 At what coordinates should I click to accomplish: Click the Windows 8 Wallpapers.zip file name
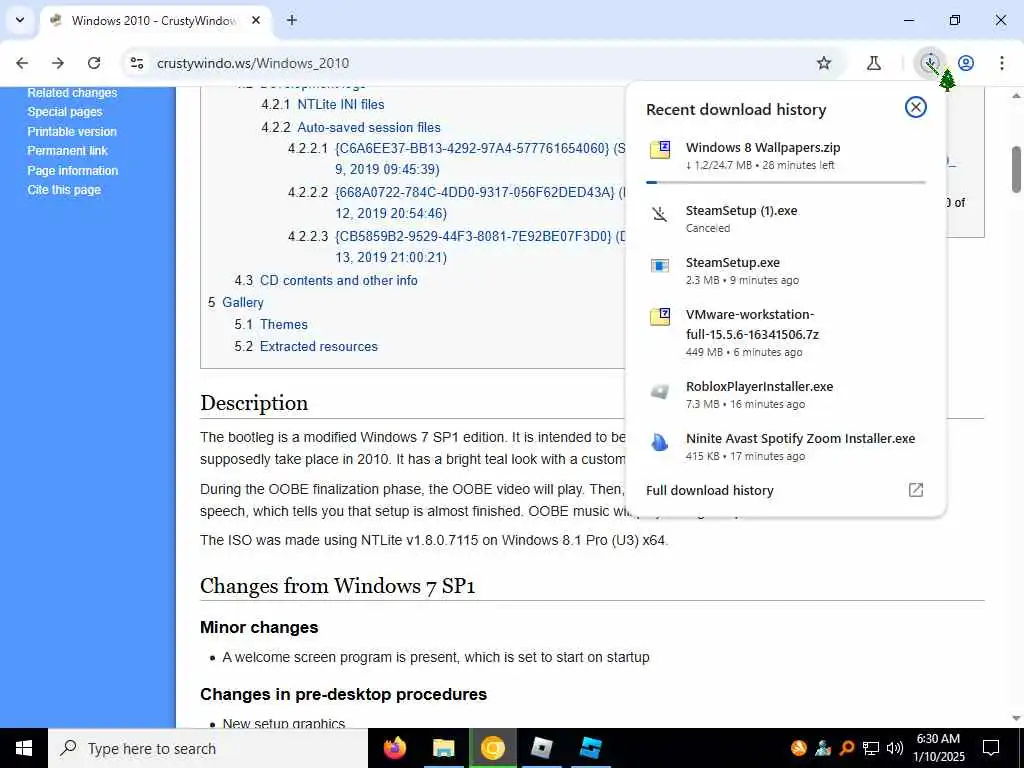763,148
